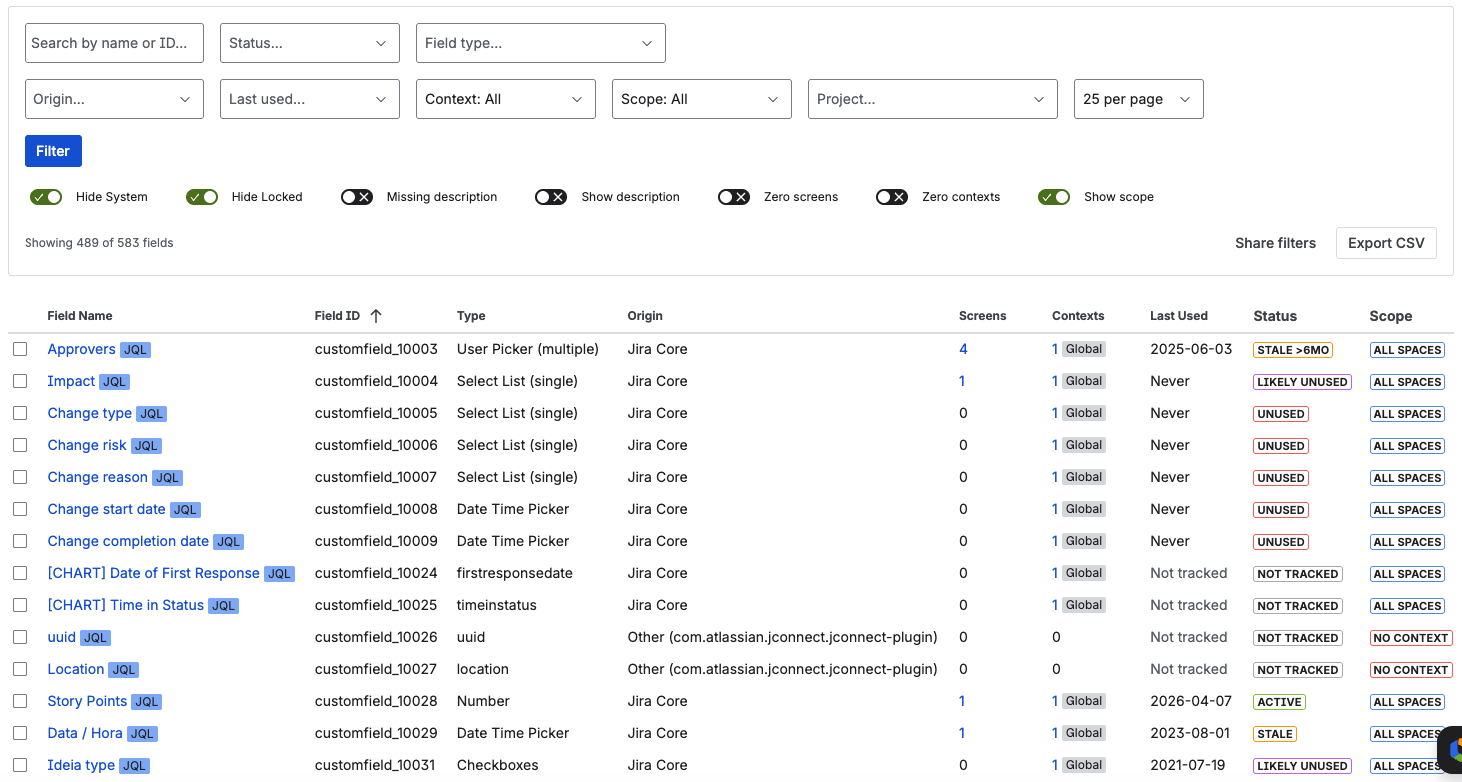Image resolution: width=1462 pixels, height=782 pixels.
Task: Click the blue Filter button
Action: [x=53, y=151]
